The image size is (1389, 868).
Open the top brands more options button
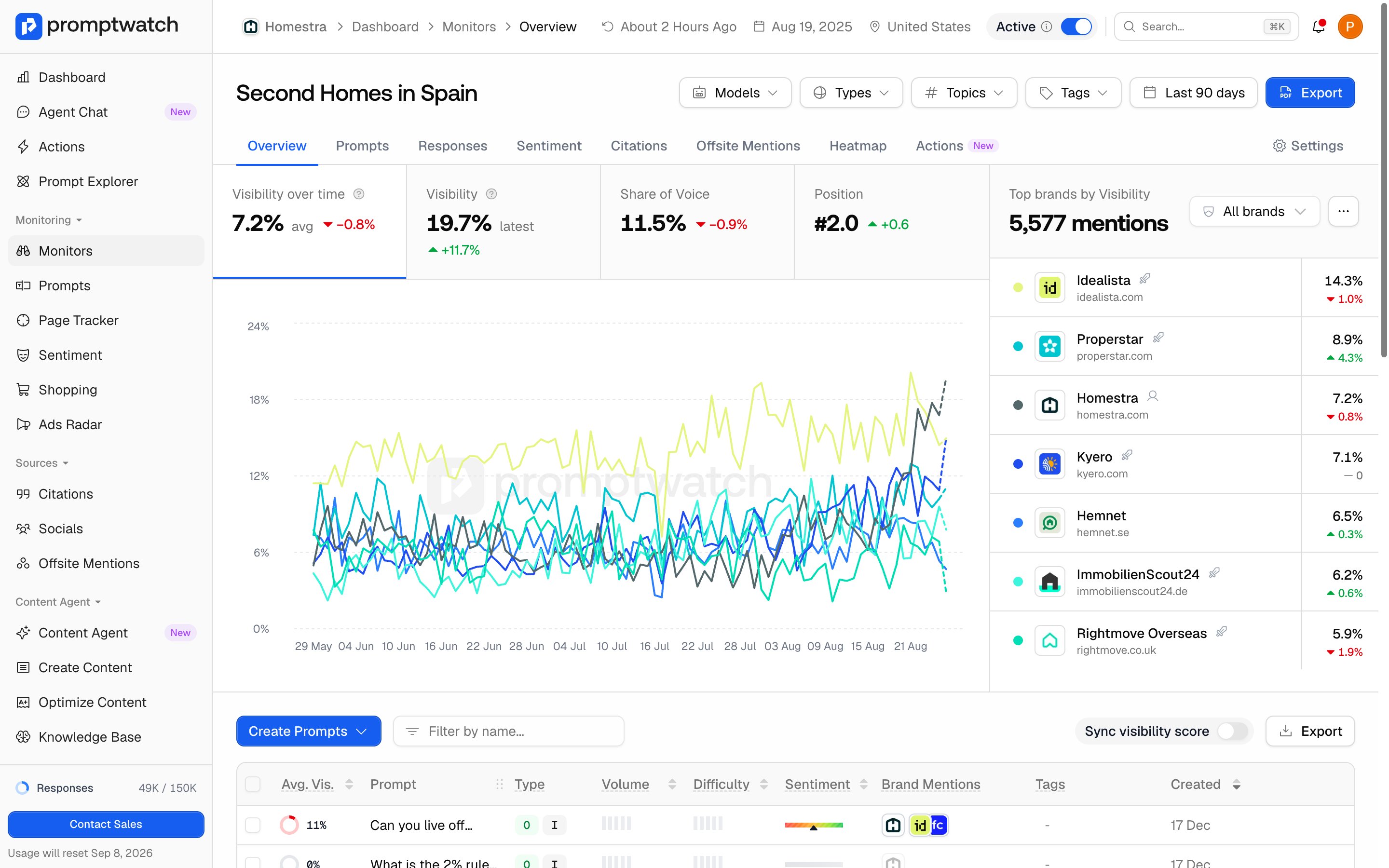click(1343, 211)
